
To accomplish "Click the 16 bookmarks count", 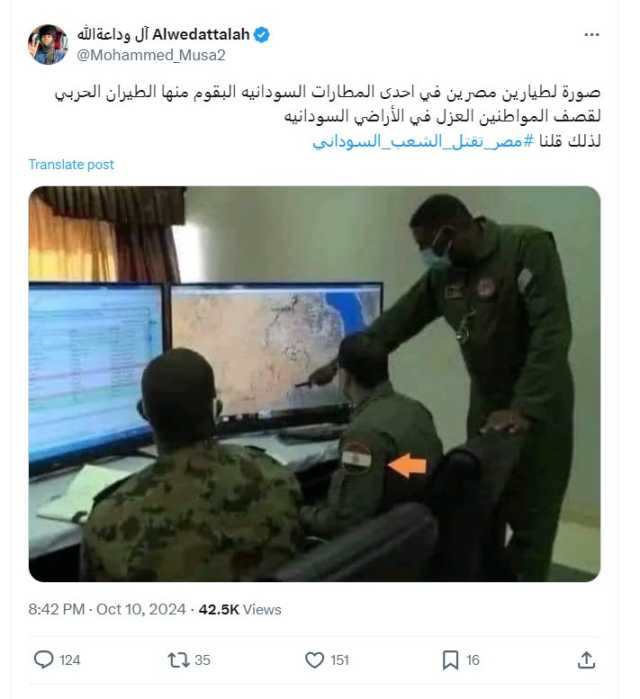I will [472, 660].
